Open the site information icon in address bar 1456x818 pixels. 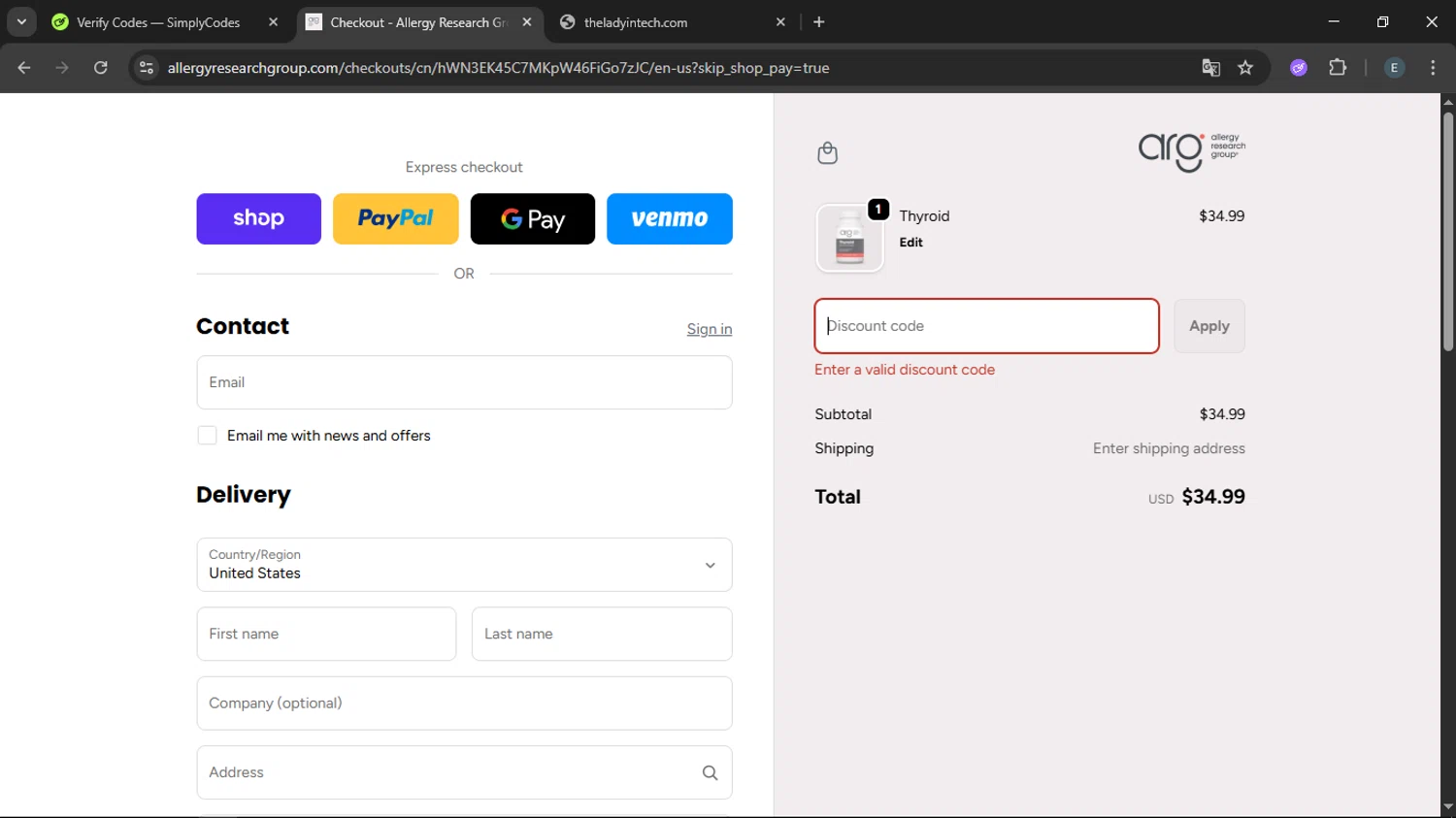(x=147, y=68)
